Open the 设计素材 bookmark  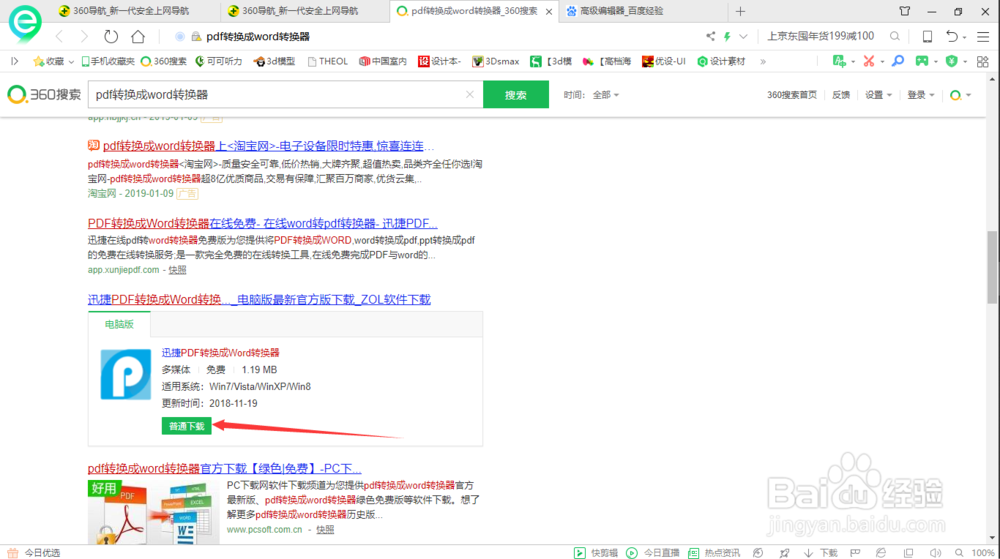[x=721, y=61]
